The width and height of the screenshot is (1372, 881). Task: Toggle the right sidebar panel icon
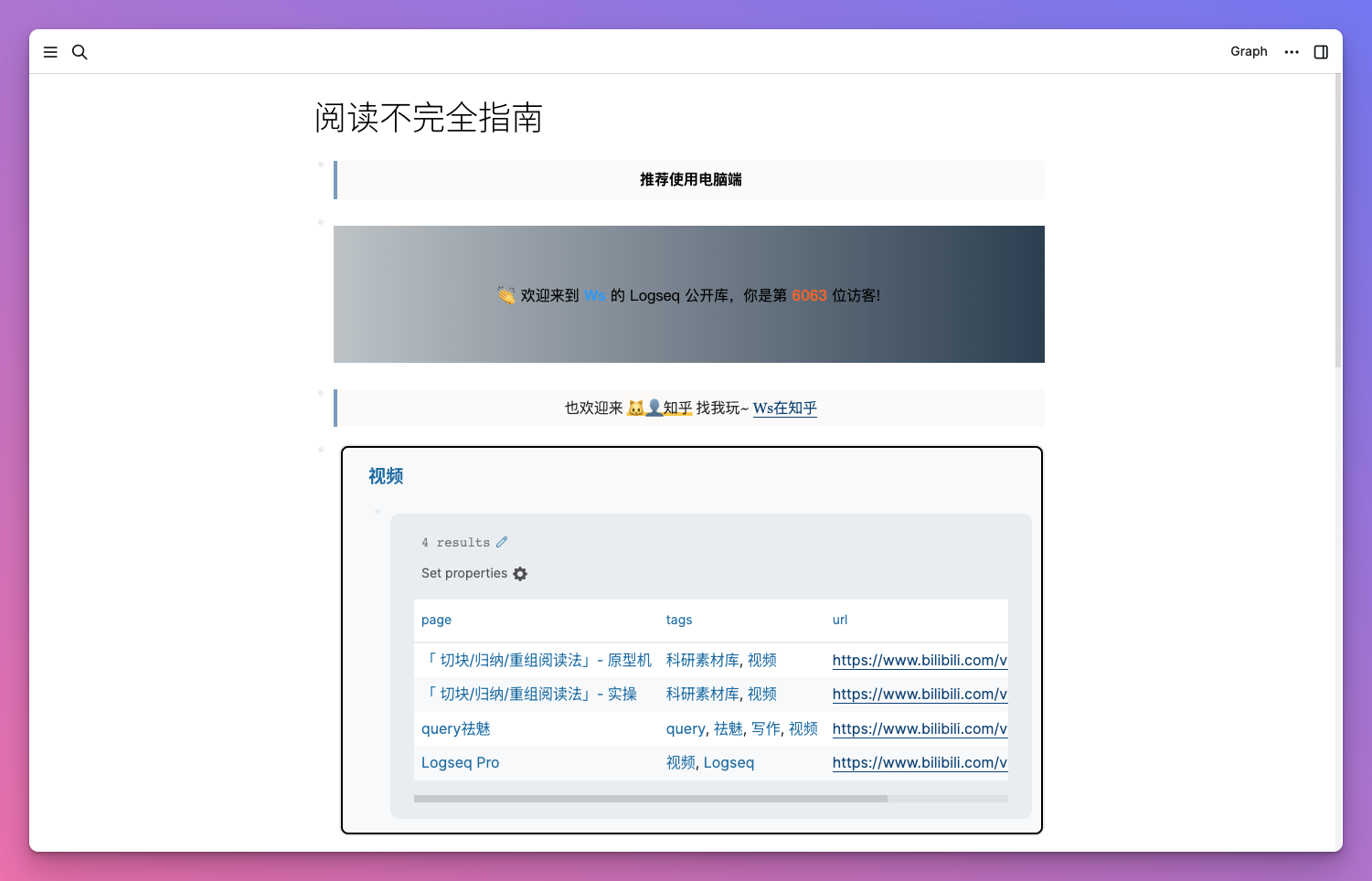1320,52
